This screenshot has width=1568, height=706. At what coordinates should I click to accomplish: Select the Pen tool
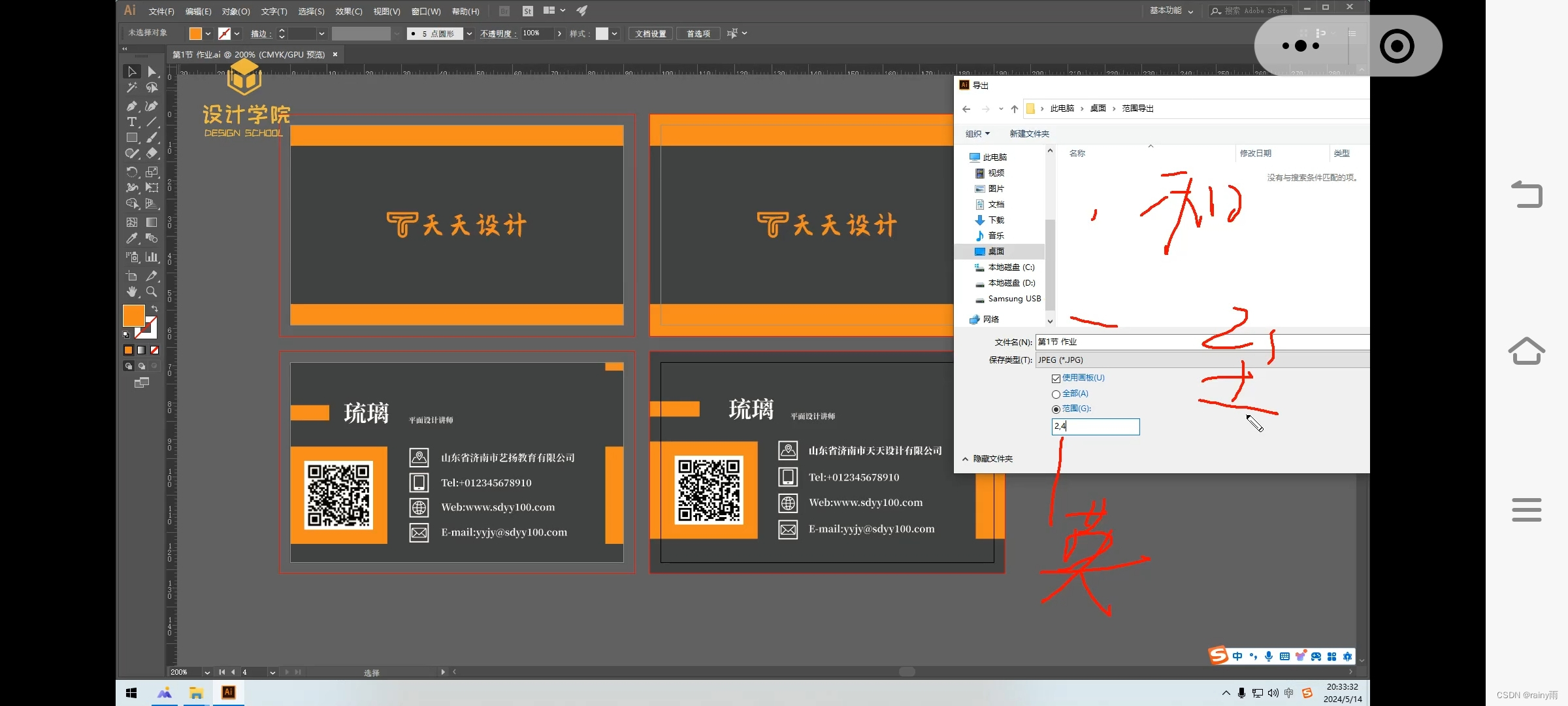tap(132, 106)
